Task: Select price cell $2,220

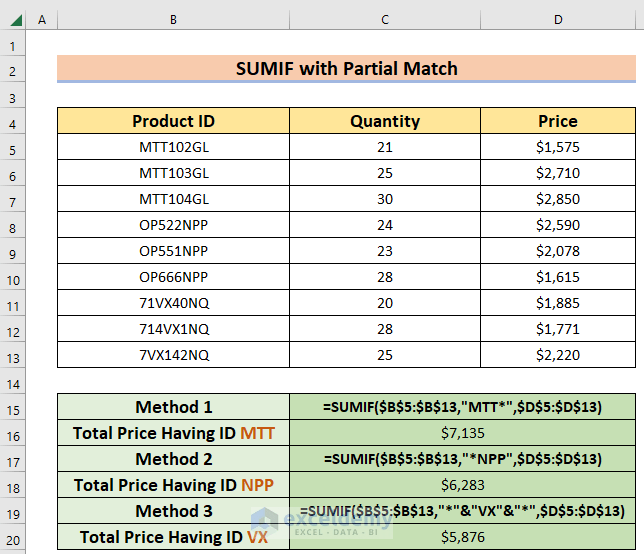Action: click(558, 355)
